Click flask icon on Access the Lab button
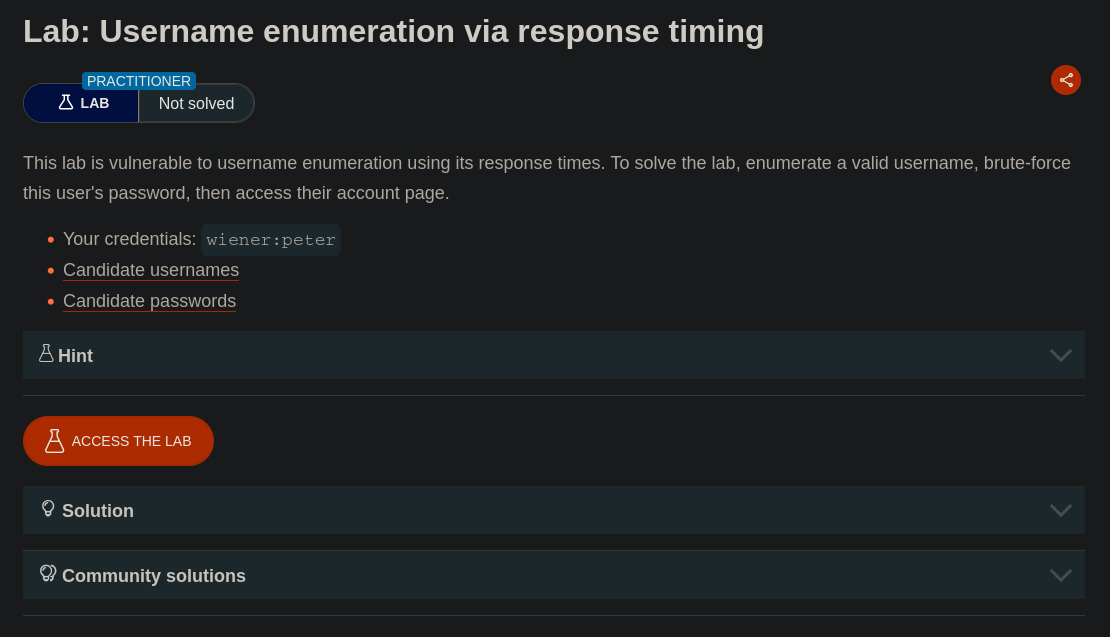Viewport: 1110px width, 637px height. tap(54, 441)
